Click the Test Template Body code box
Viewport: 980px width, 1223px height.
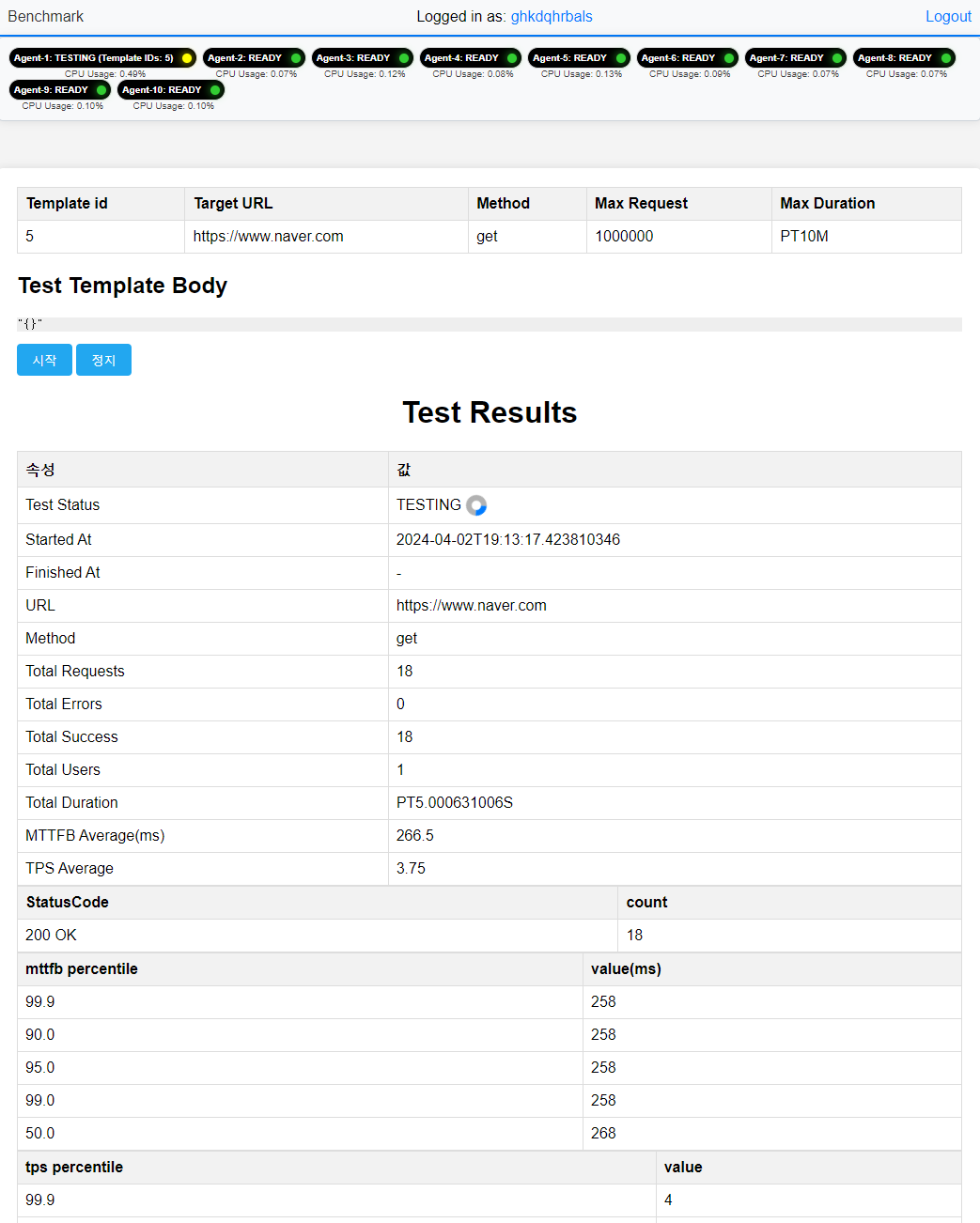coord(490,324)
